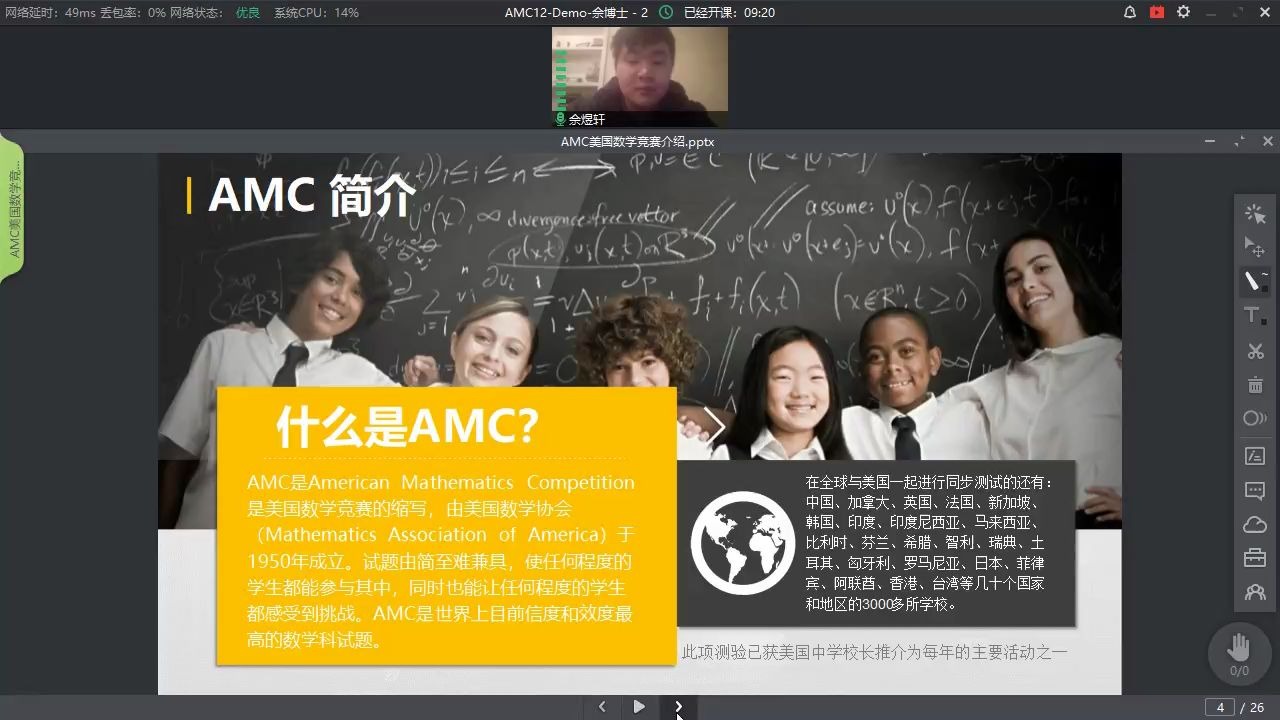Open the settings gear

point(1184,12)
